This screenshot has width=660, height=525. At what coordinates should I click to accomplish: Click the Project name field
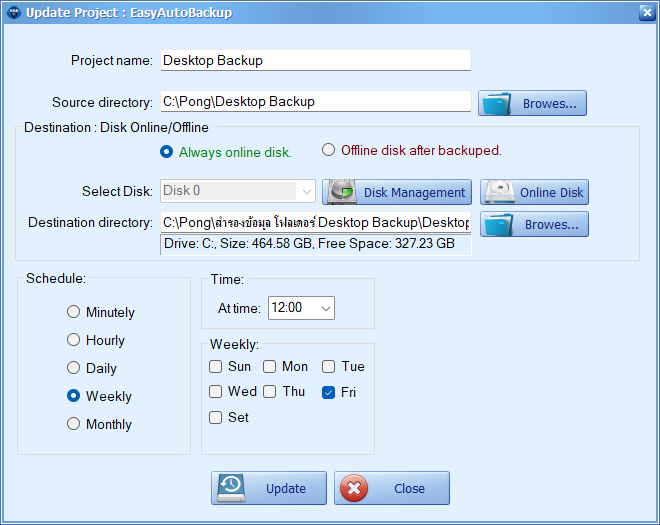click(x=316, y=61)
